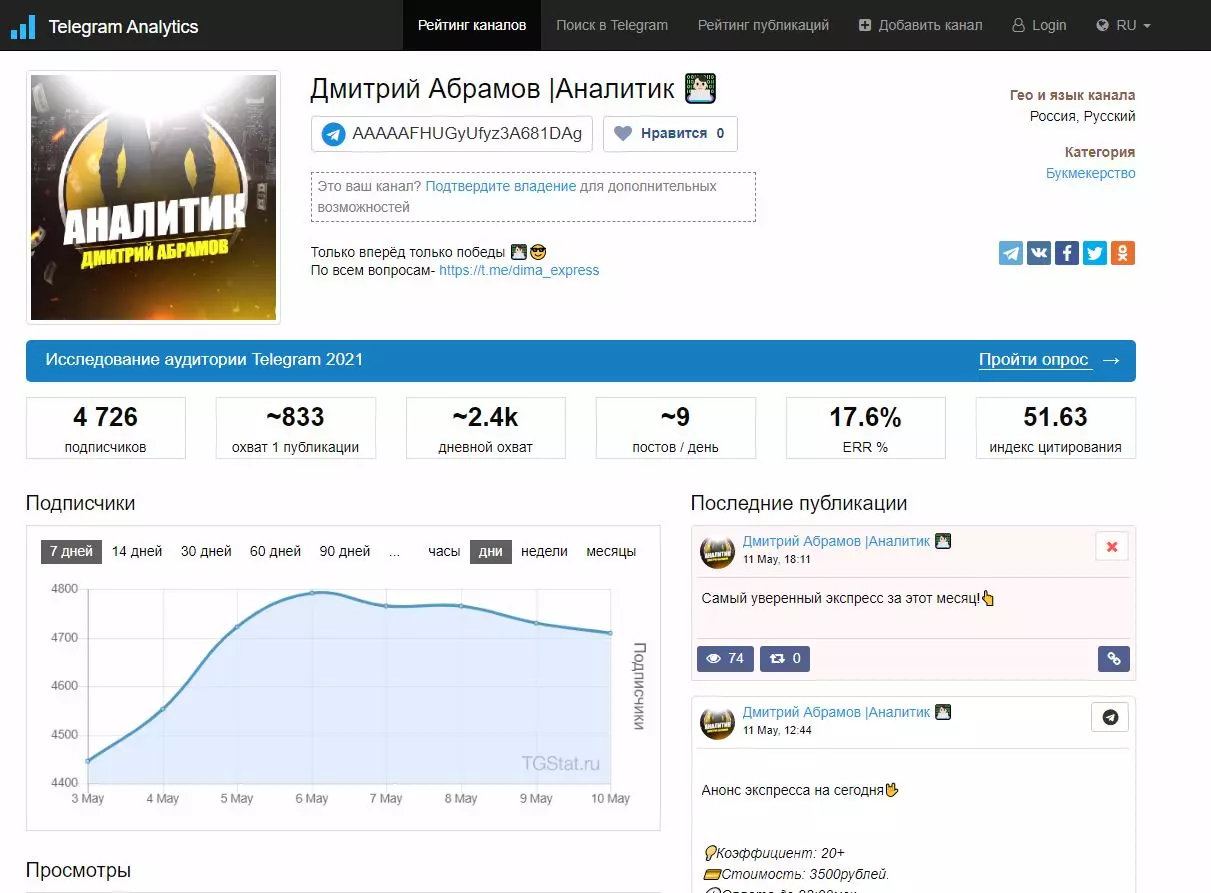Share channel via the Twitter icon
This screenshot has width=1211, height=893.
pos(1095,253)
